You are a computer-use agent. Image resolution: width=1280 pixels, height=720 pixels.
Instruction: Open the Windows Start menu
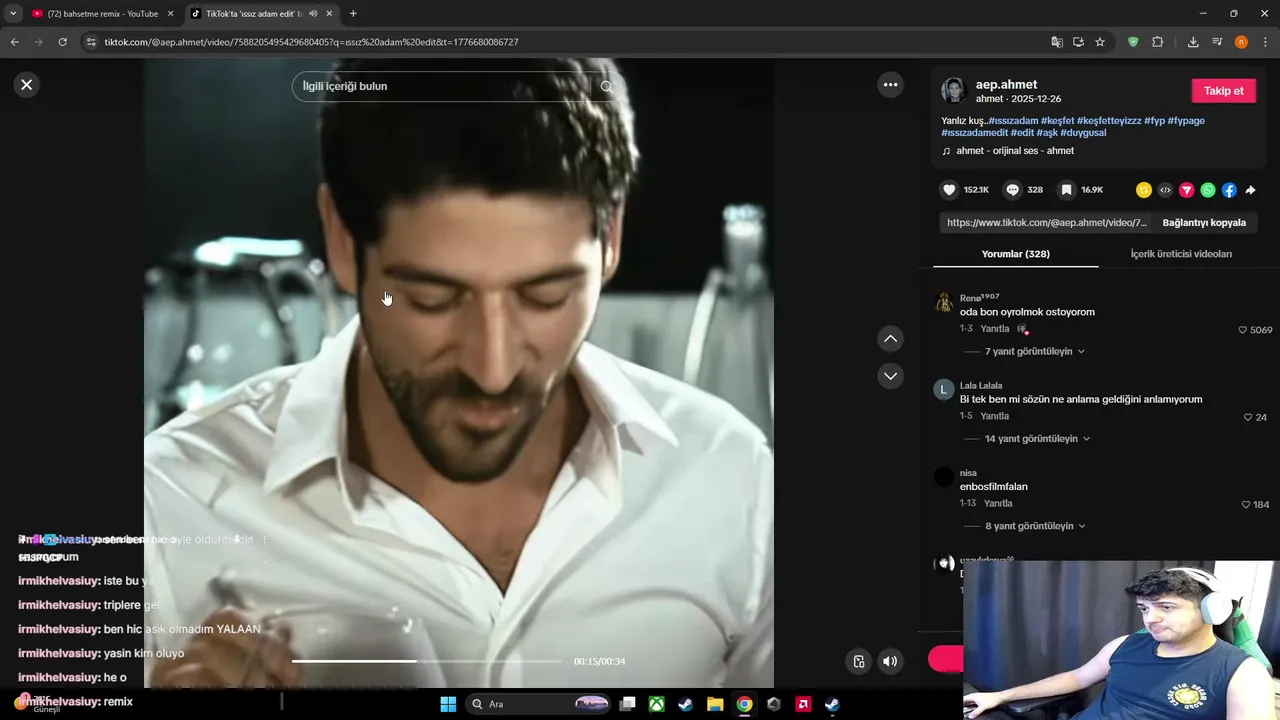(448, 704)
